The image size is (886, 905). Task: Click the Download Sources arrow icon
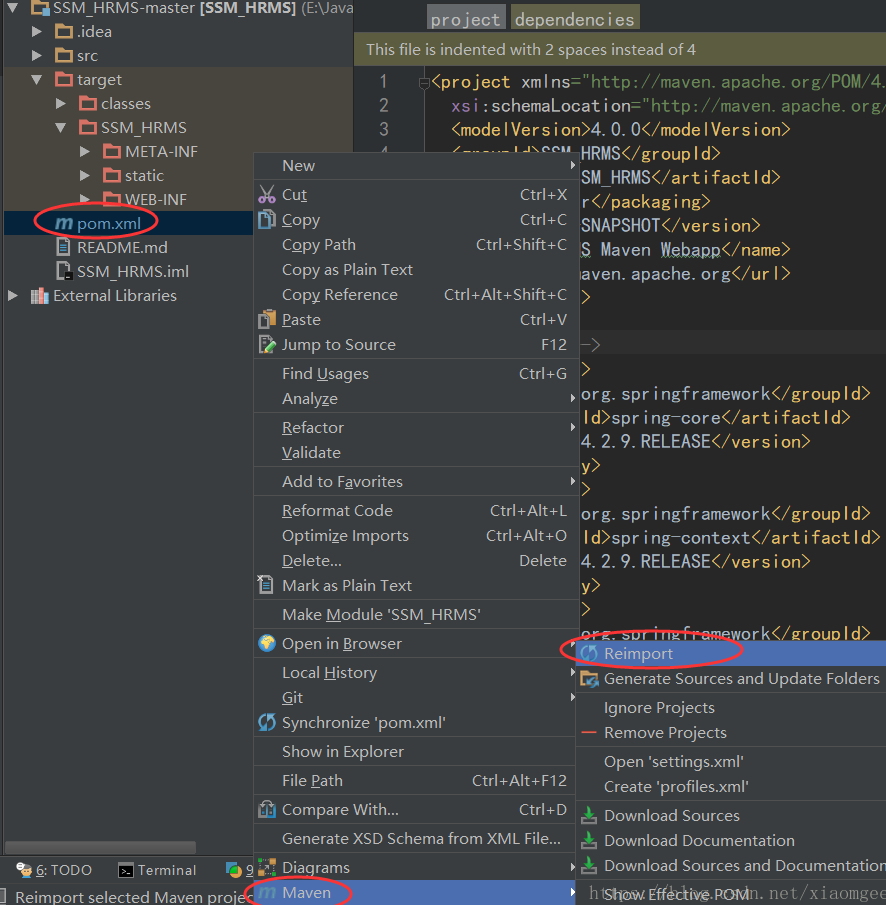[x=589, y=815]
